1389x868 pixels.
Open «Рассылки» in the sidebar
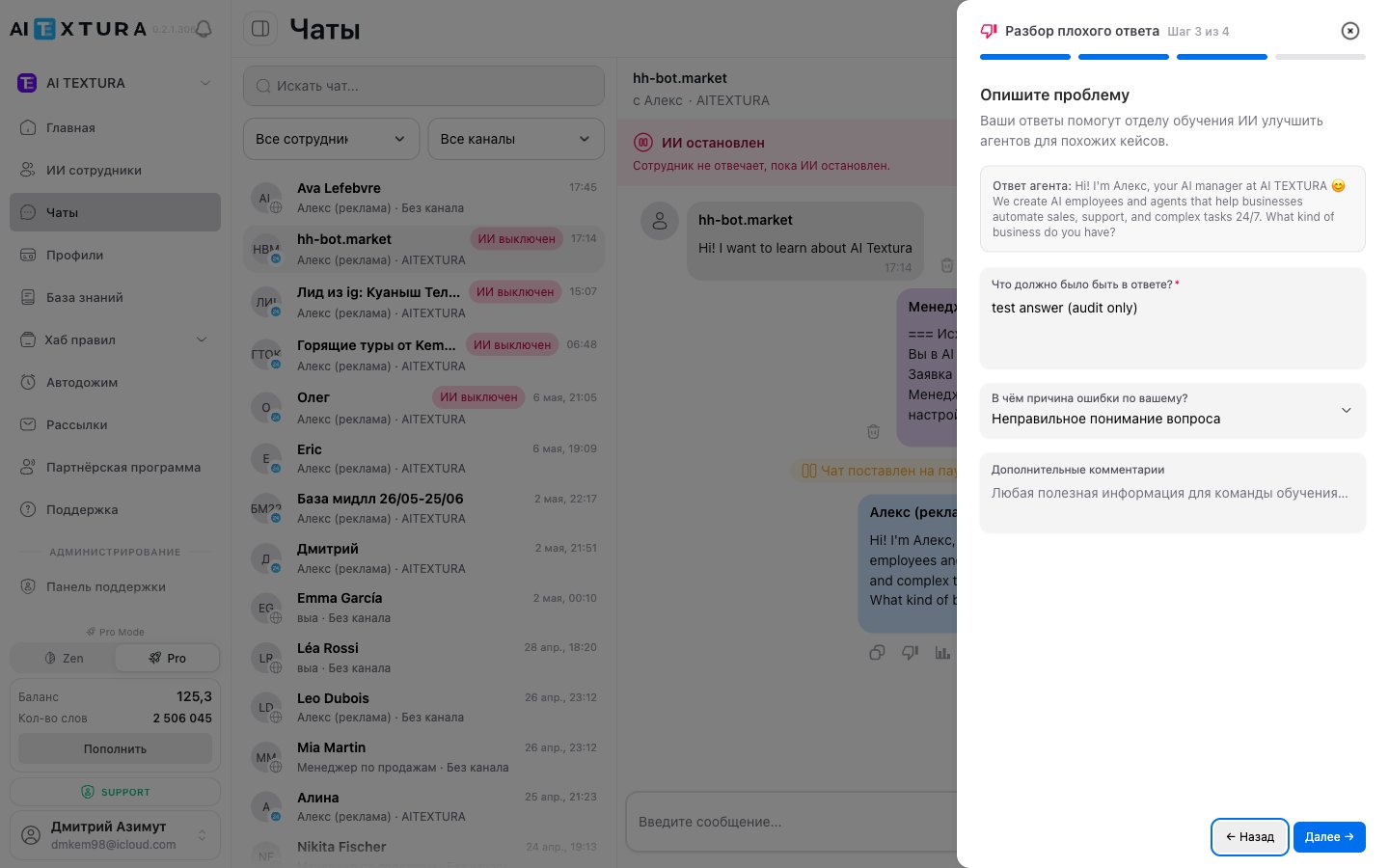[116, 424]
